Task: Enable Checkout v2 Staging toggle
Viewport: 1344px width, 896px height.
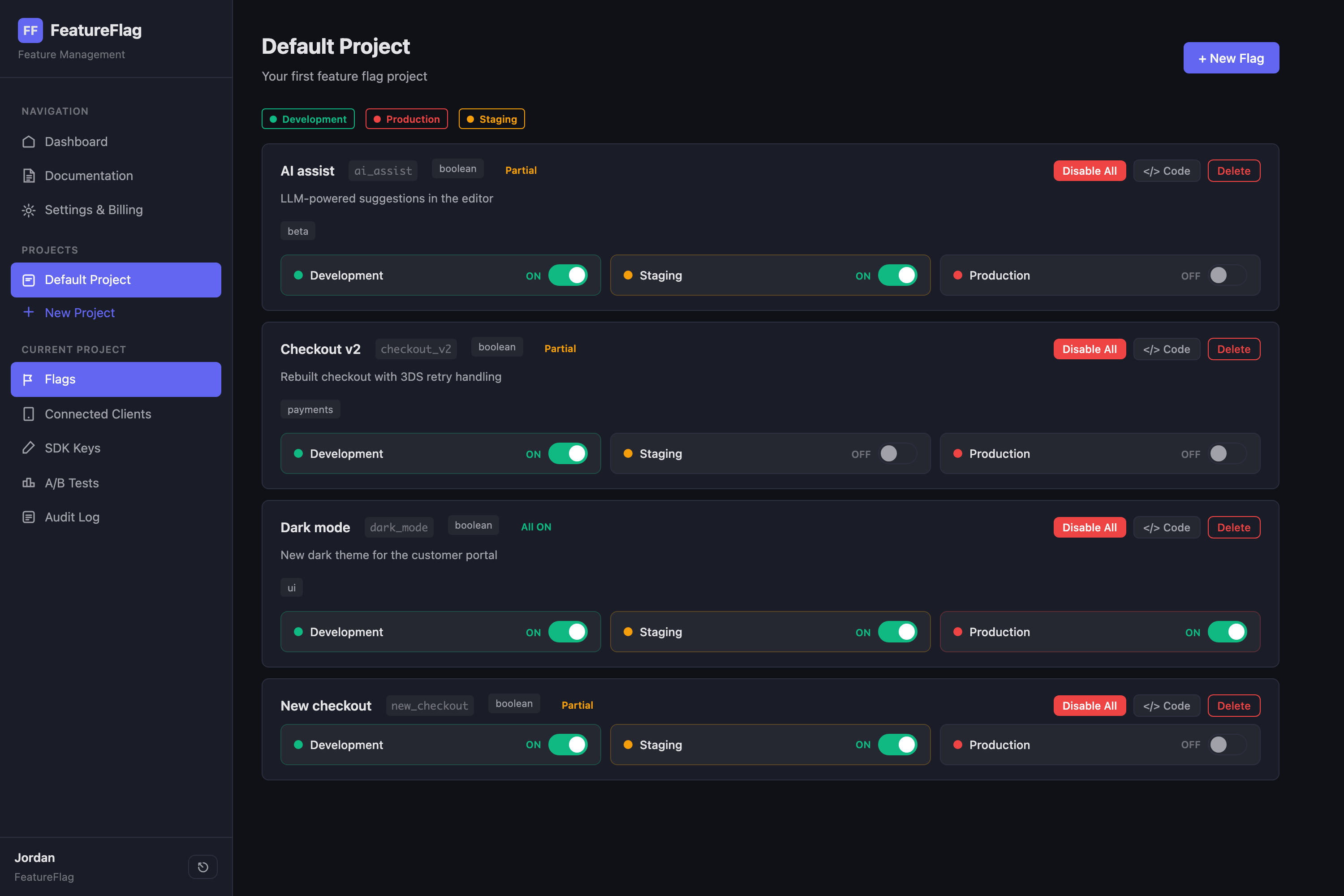Action: pos(898,454)
